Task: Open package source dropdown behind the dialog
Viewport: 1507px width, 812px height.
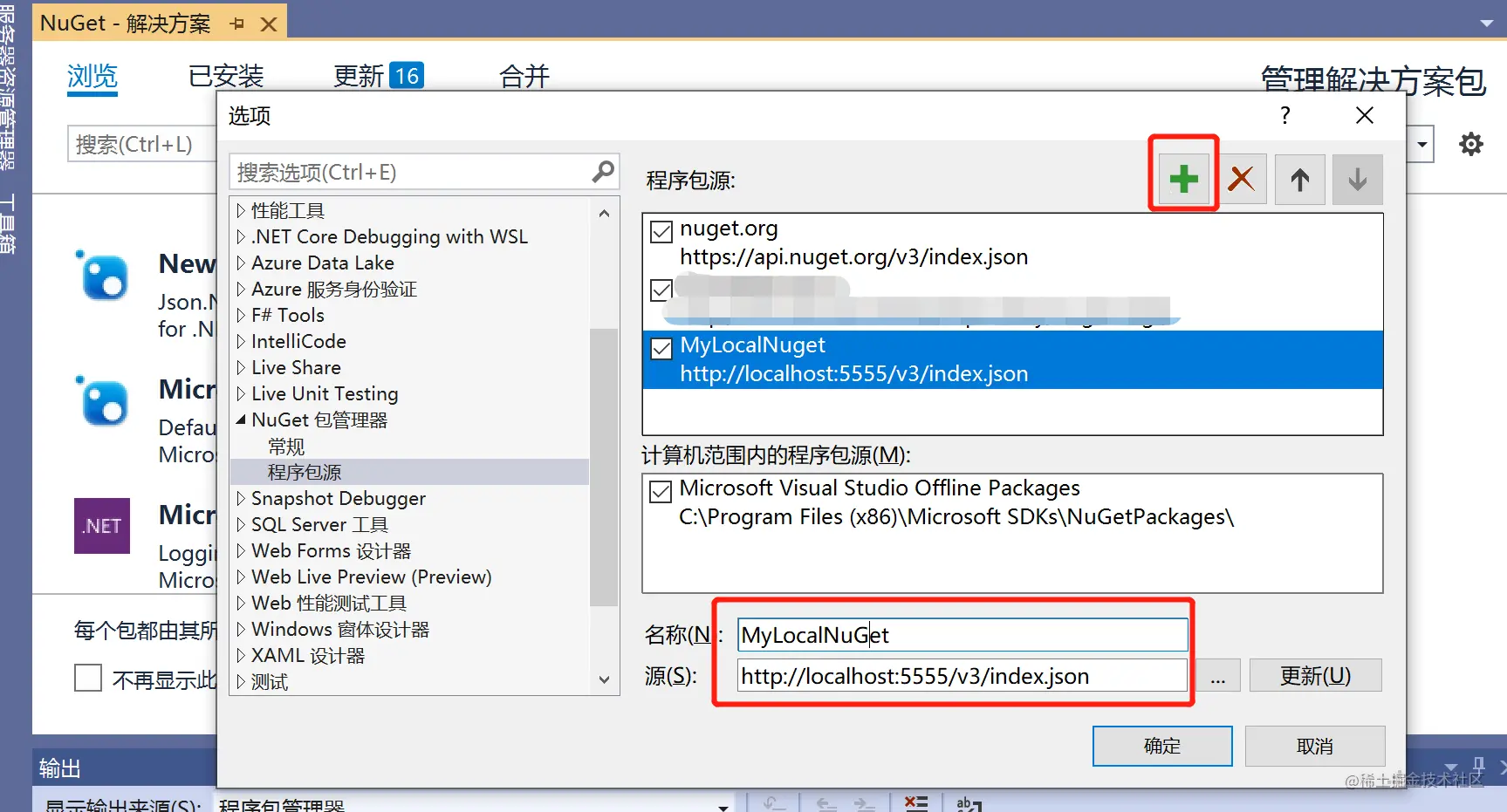Action: [x=1422, y=144]
